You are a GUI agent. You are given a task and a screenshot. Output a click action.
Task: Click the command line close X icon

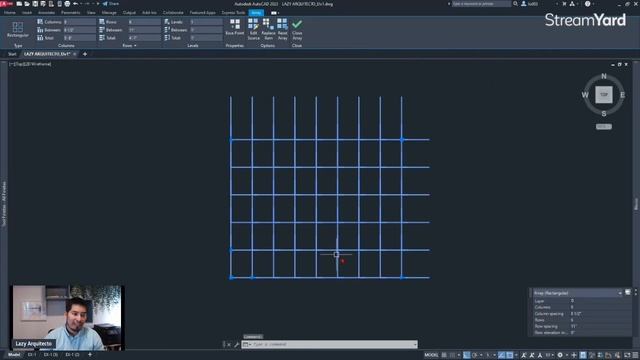pyautogui.click(x=229, y=344)
